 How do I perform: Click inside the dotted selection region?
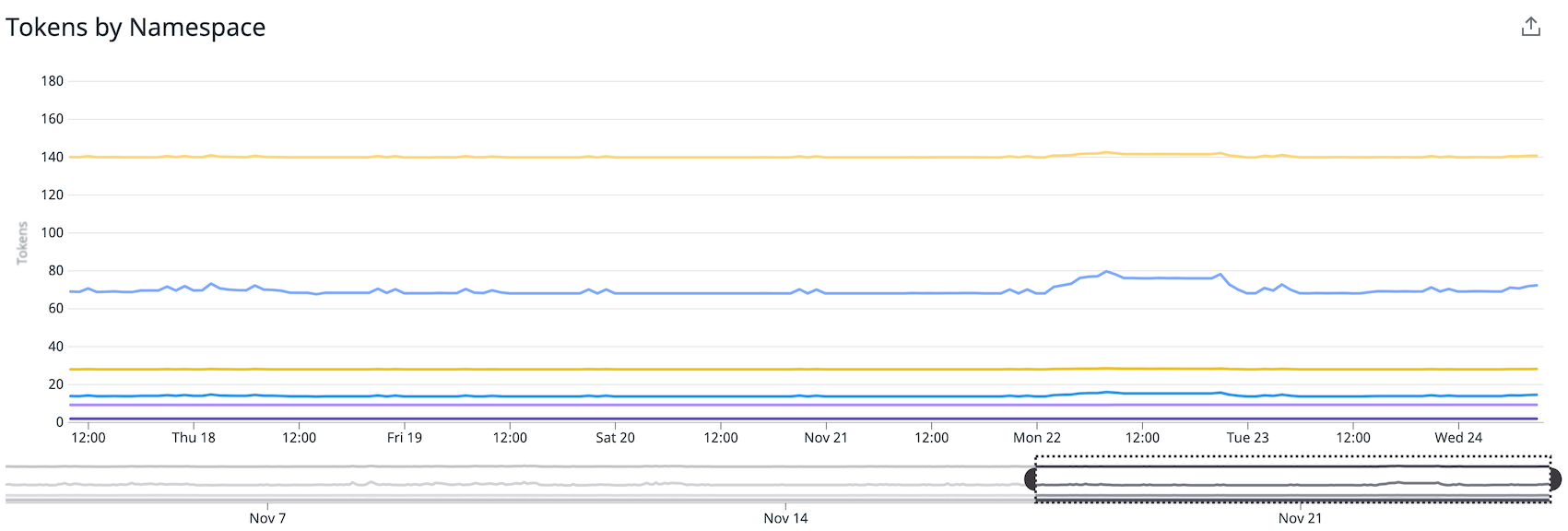point(1291,478)
